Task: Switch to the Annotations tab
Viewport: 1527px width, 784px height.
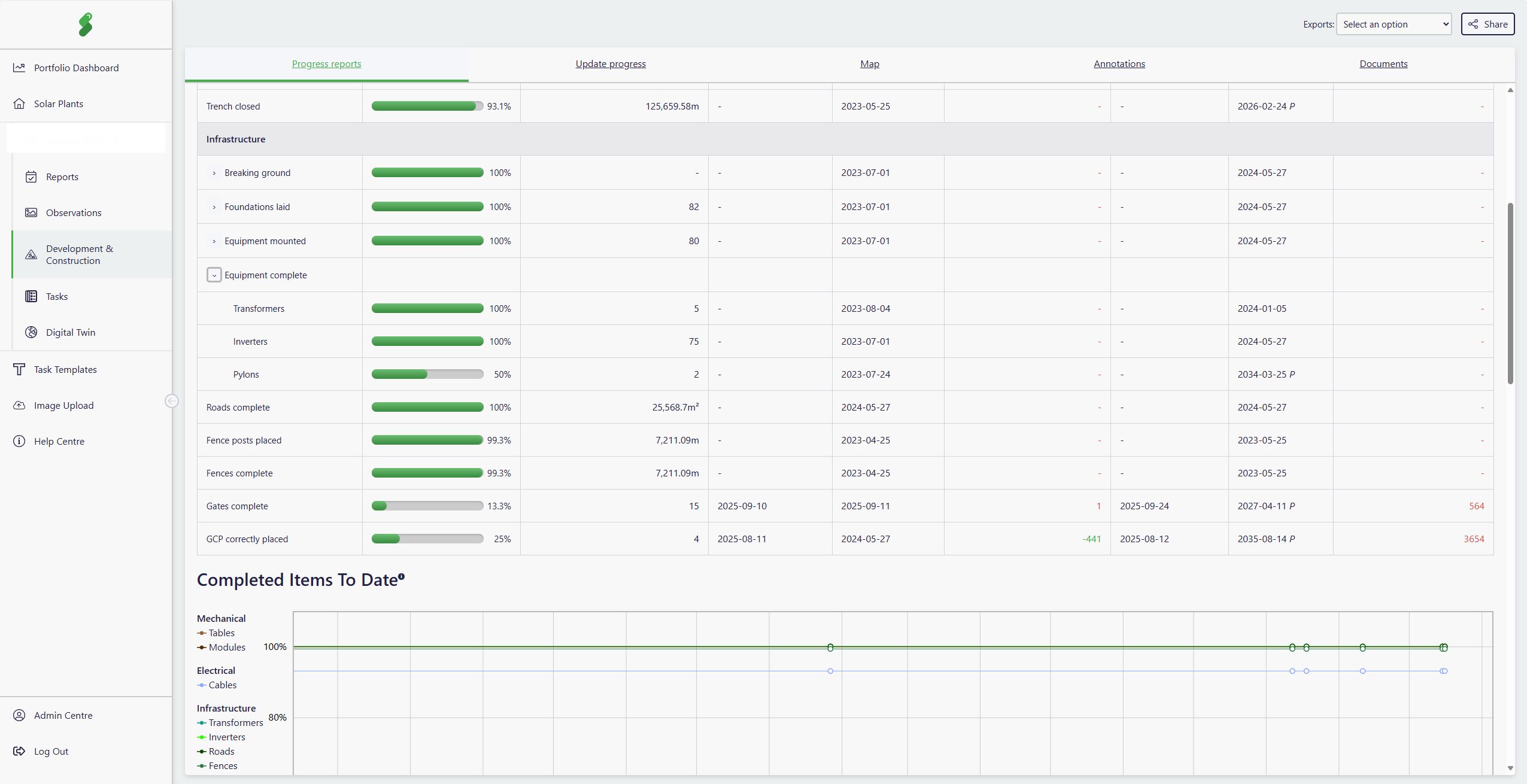Action: pyautogui.click(x=1119, y=64)
